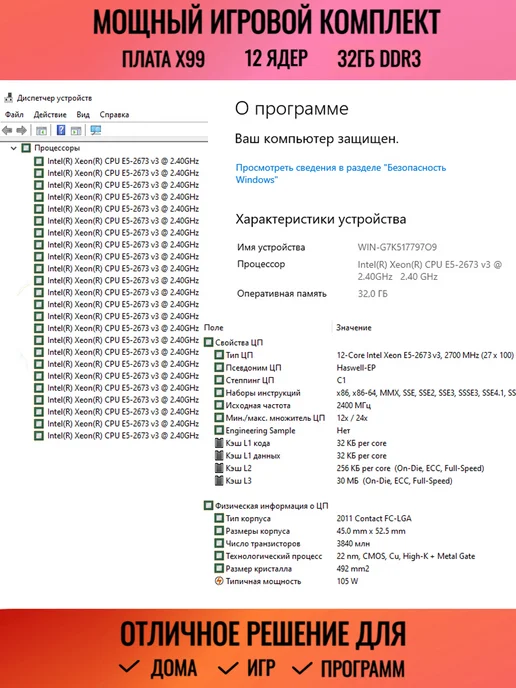Image resolution: width=516 pixels, height=688 pixels.
Task: Select the 22 nm, CMOS process value
Action: (405, 556)
